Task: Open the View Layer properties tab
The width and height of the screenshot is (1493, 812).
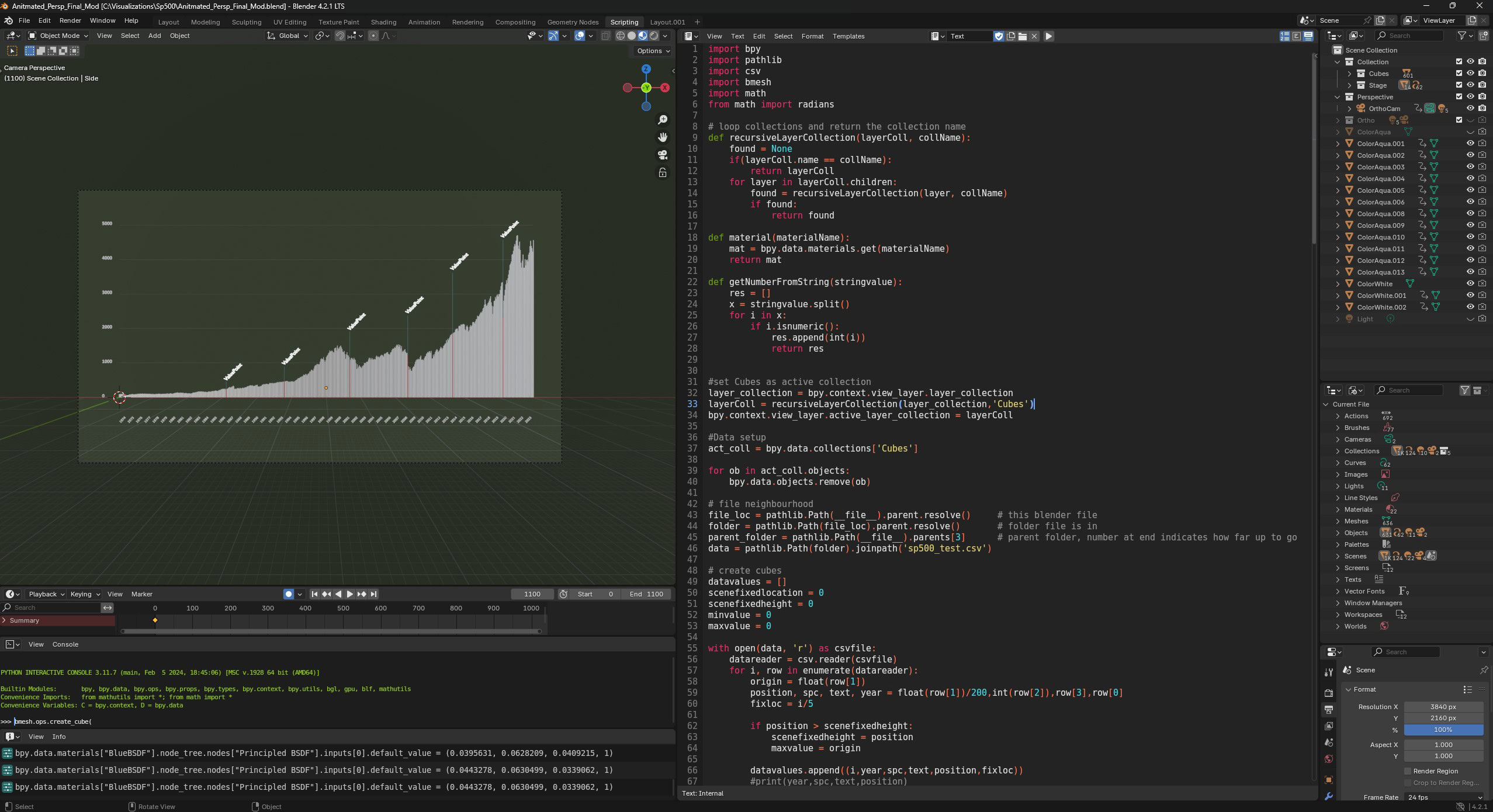Action: pos(1329,726)
